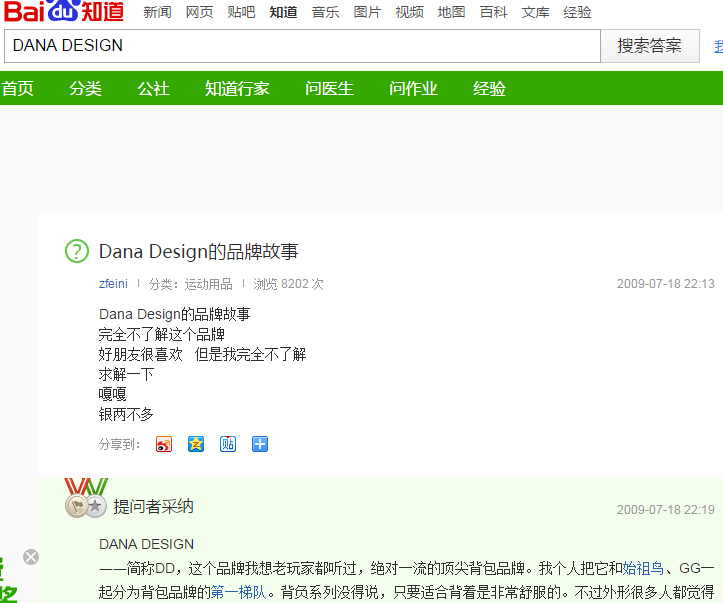The width and height of the screenshot is (723, 603).
Task: Close the floating ad with X icon
Action: (x=31, y=557)
